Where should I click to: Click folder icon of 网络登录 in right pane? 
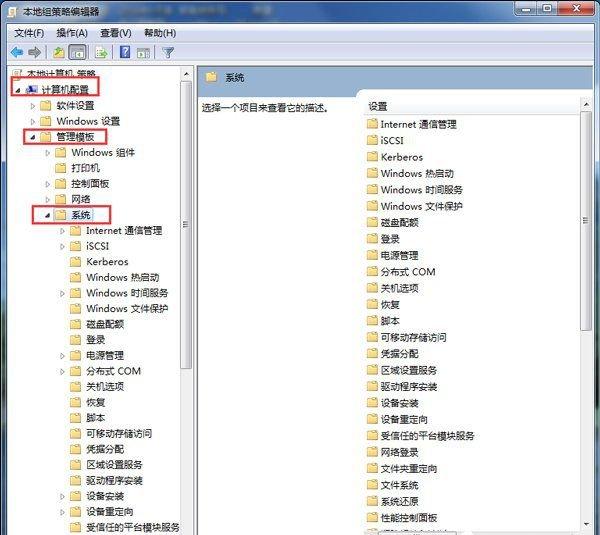[x=372, y=452]
